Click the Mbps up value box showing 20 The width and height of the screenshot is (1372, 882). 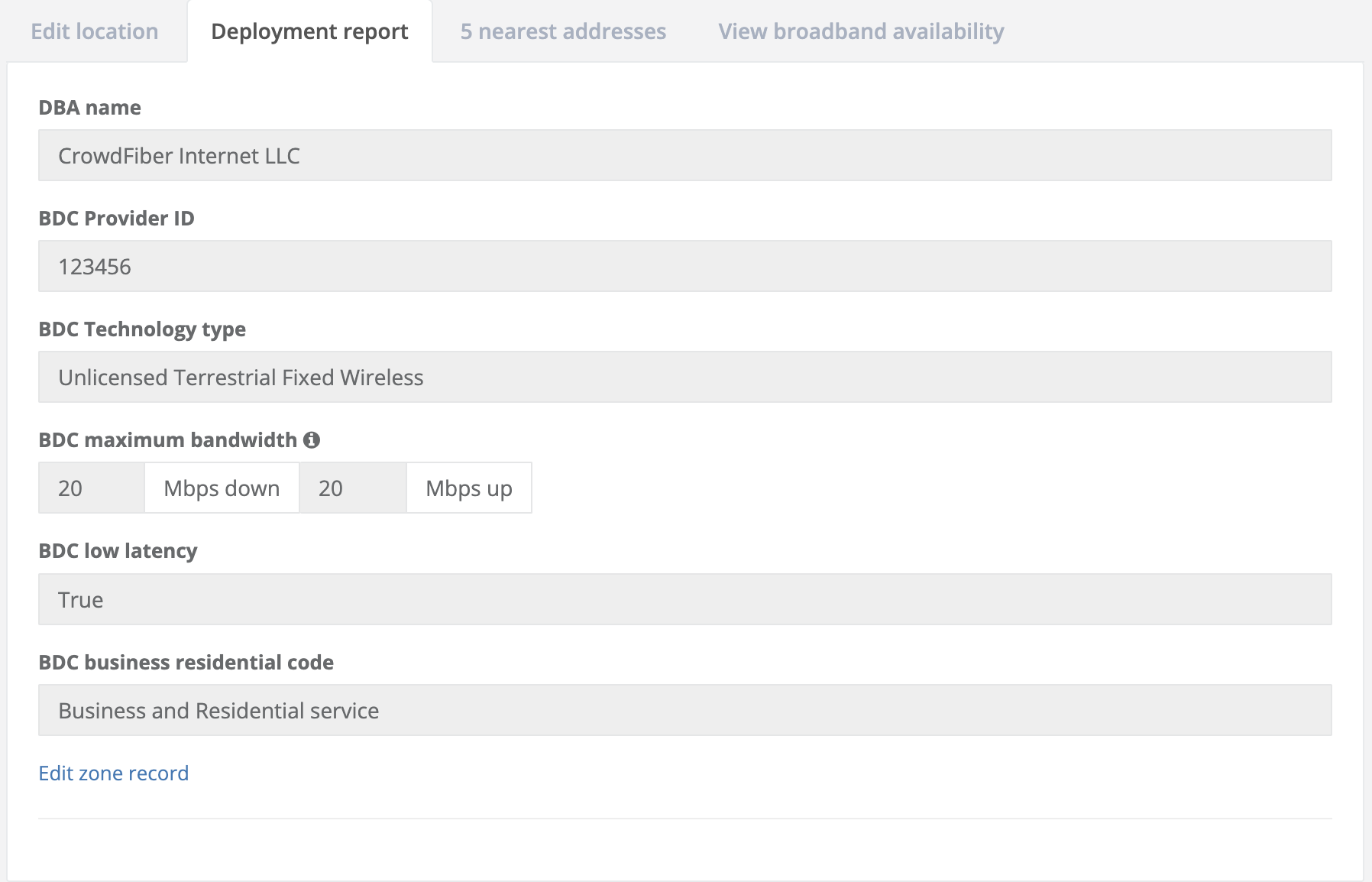(353, 488)
